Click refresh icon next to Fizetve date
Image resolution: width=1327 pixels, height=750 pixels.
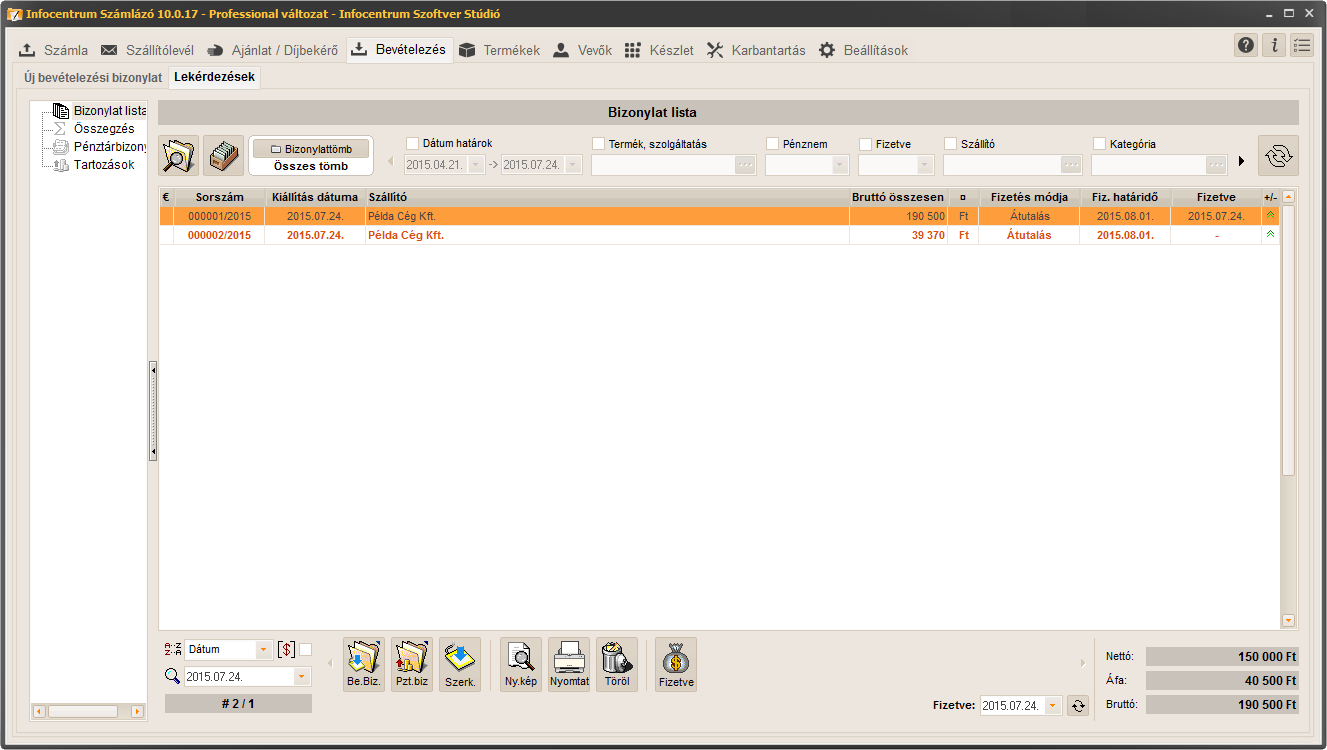coord(1077,706)
